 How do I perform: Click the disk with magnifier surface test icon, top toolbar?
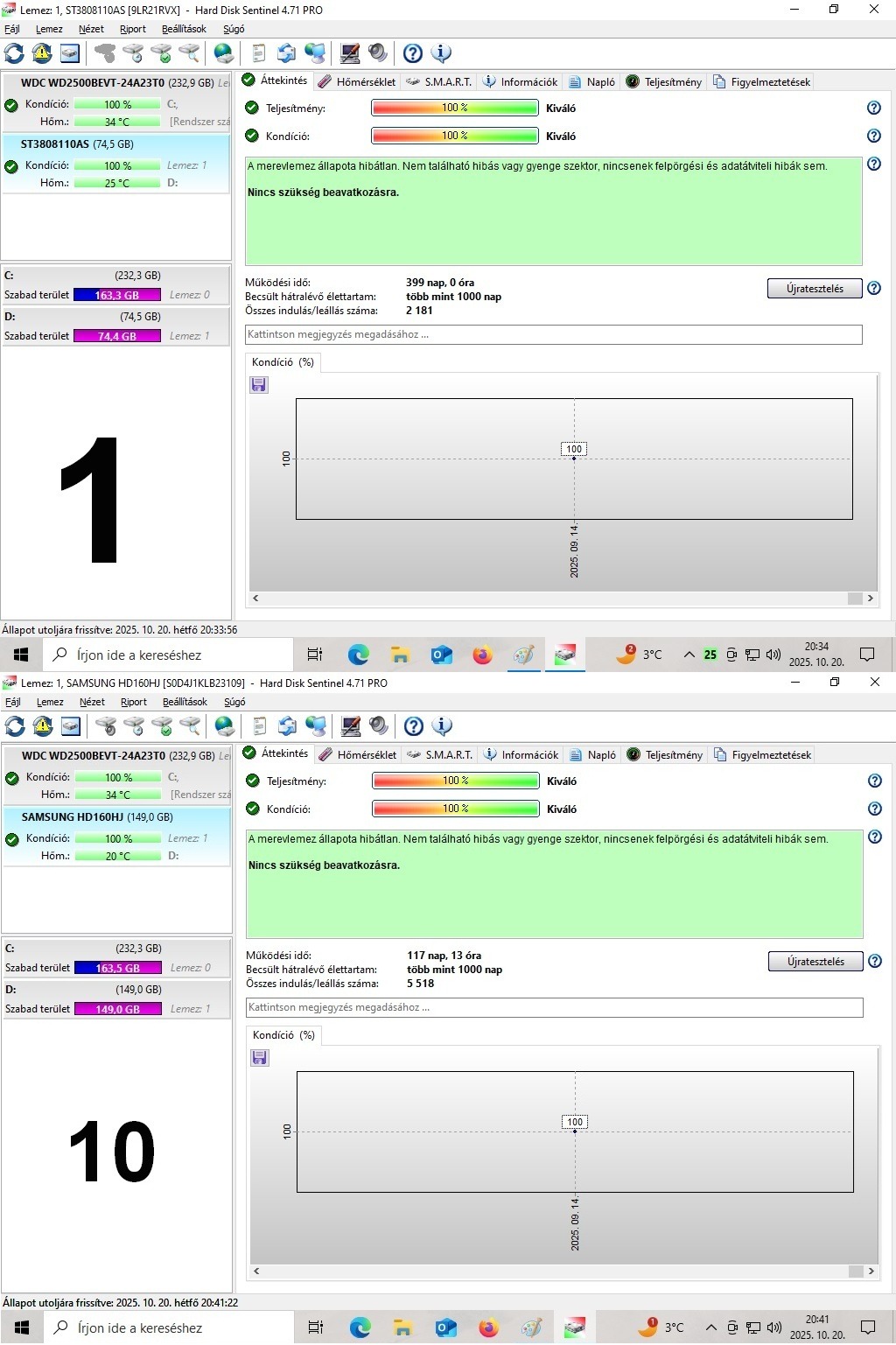189,53
